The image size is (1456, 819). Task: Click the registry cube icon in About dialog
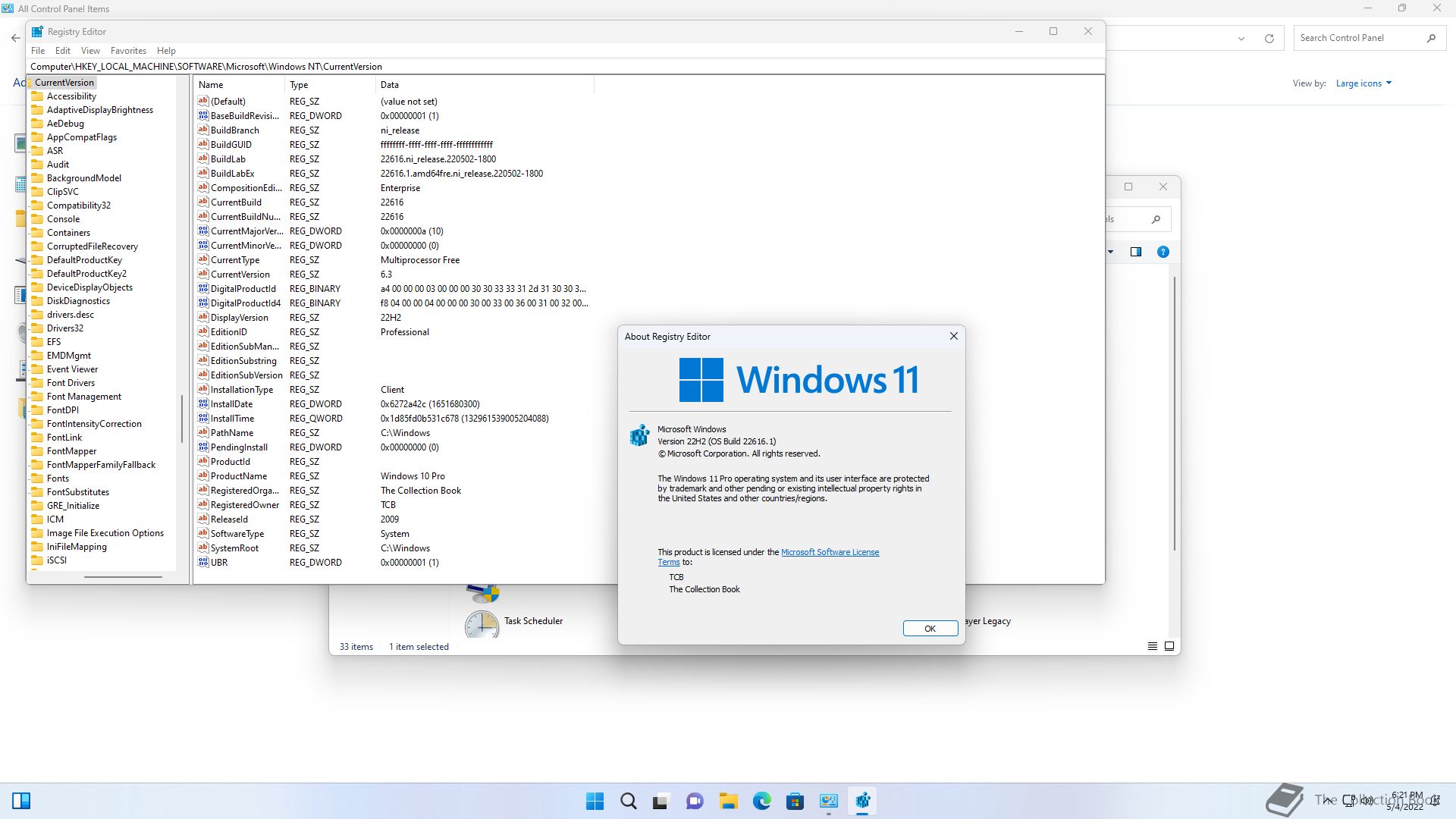[640, 435]
